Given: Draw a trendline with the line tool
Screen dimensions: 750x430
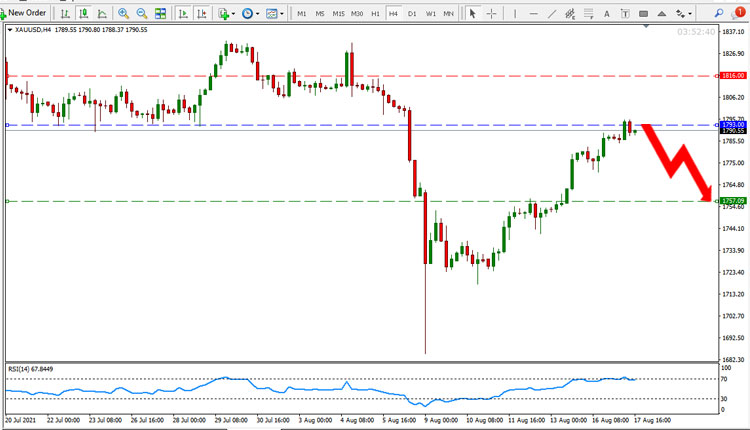Looking at the screenshot, I should tap(552, 14).
